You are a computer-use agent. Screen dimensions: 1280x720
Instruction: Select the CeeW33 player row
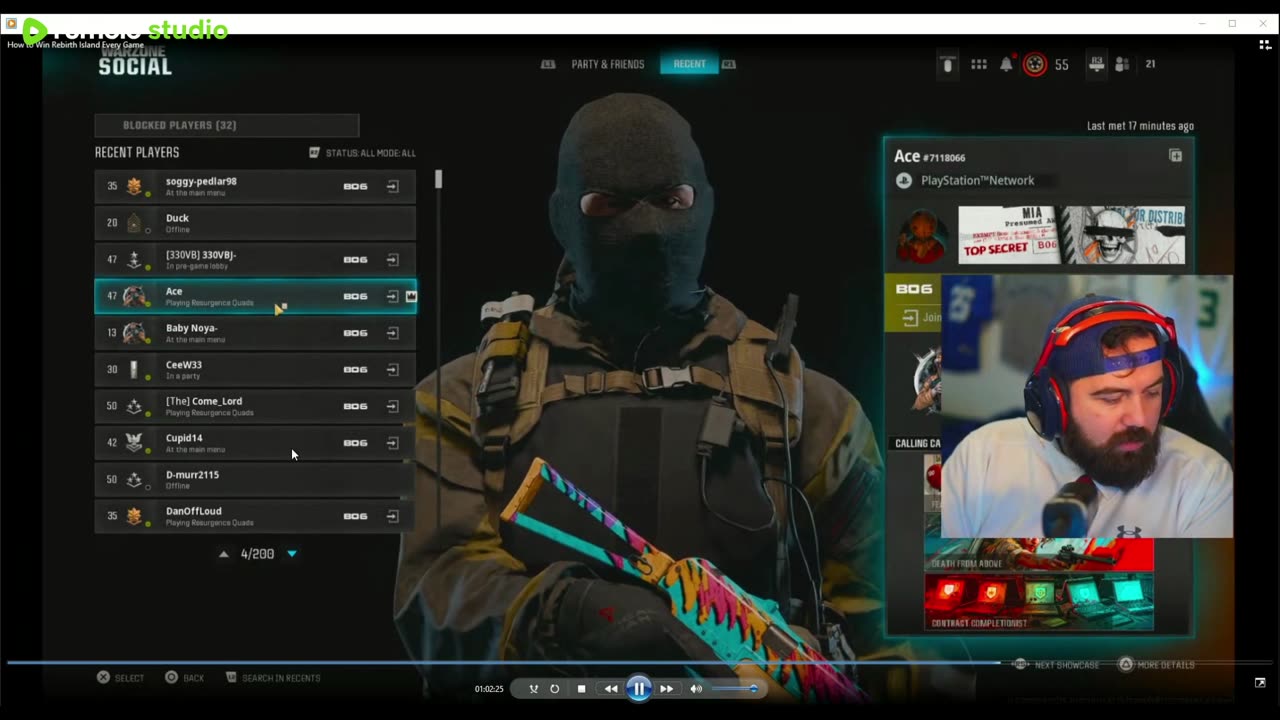coord(255,369)
